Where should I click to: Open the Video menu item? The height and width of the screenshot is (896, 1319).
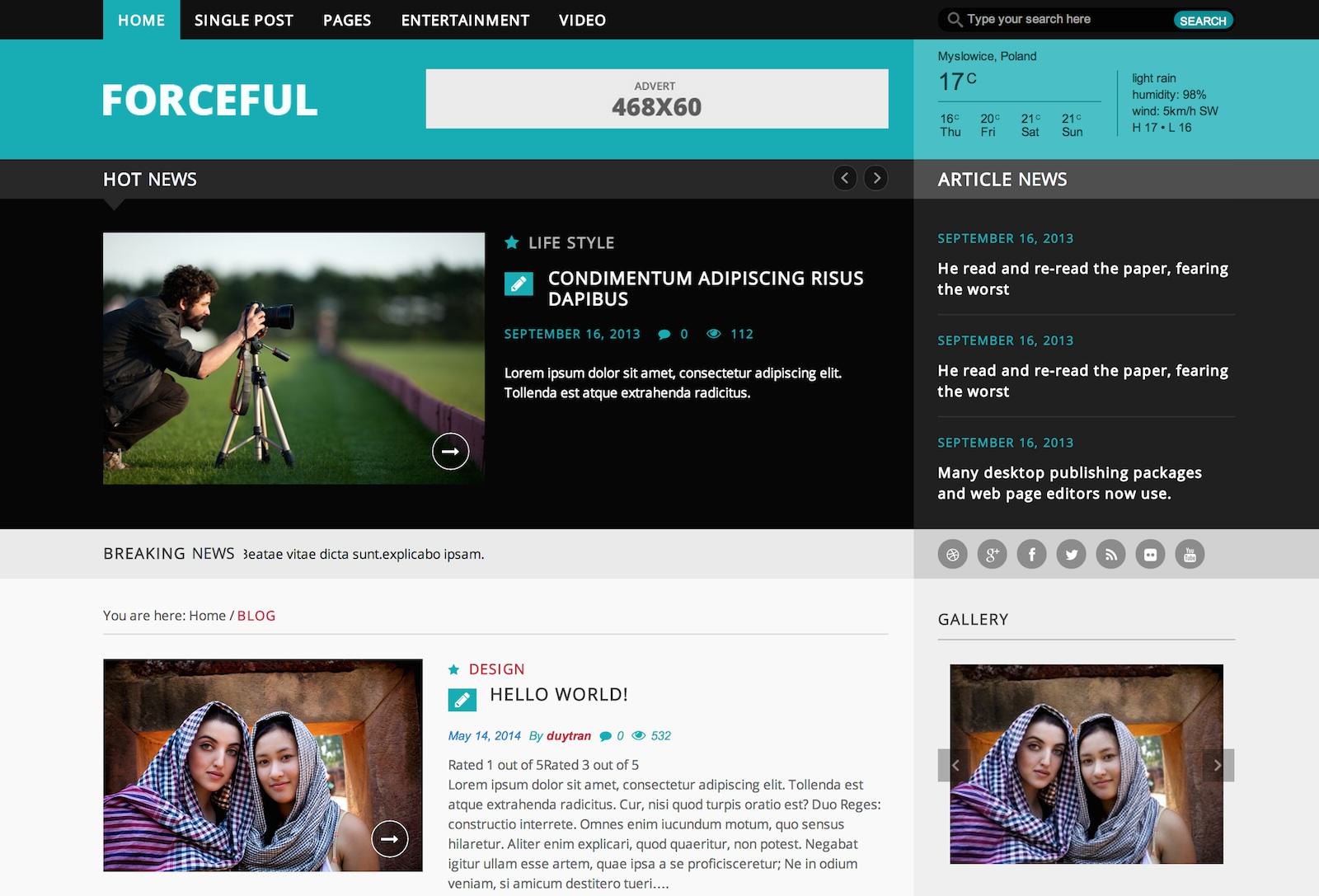[x=582, y=20]
